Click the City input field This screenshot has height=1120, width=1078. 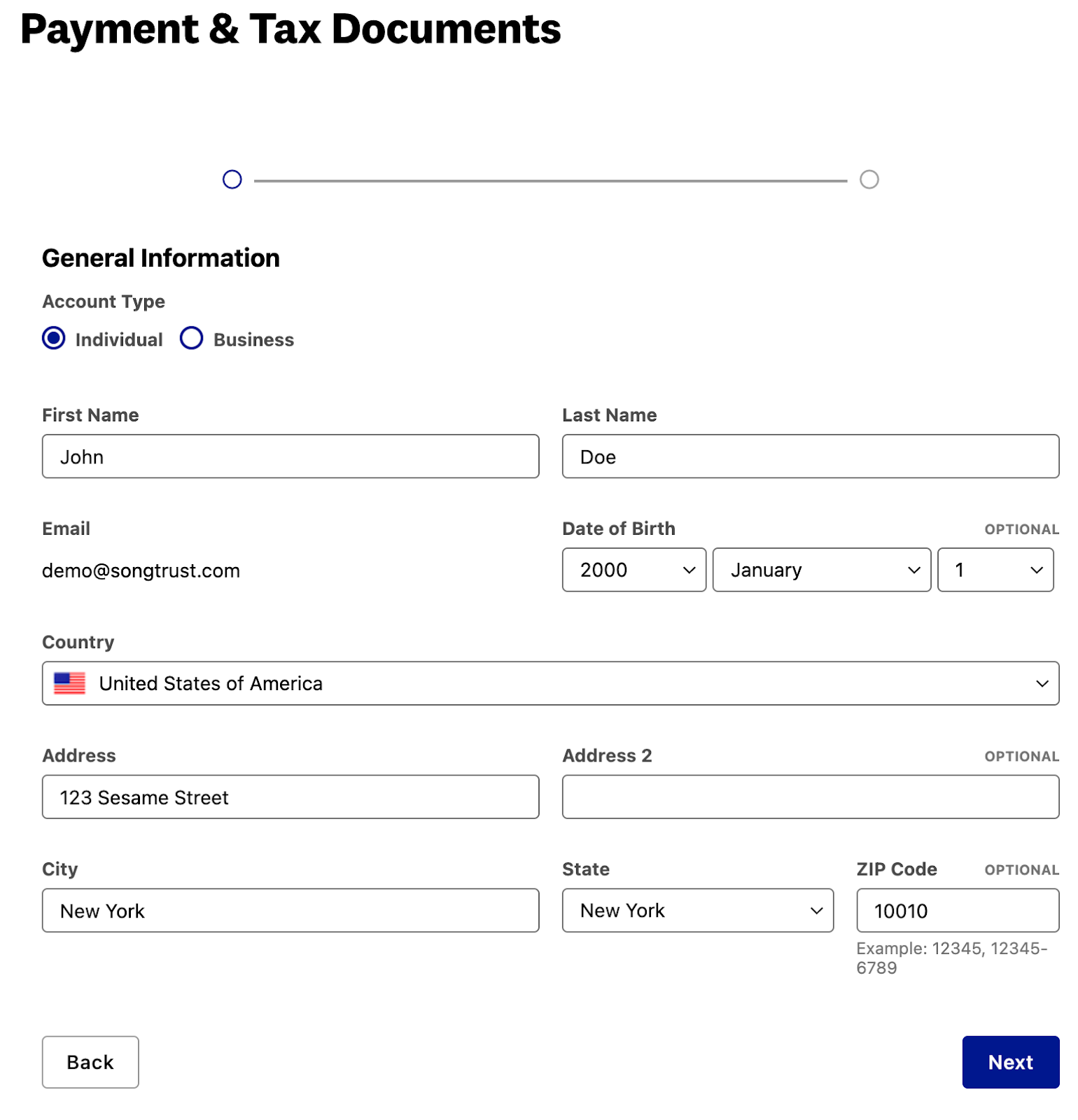tap(290, 911)
